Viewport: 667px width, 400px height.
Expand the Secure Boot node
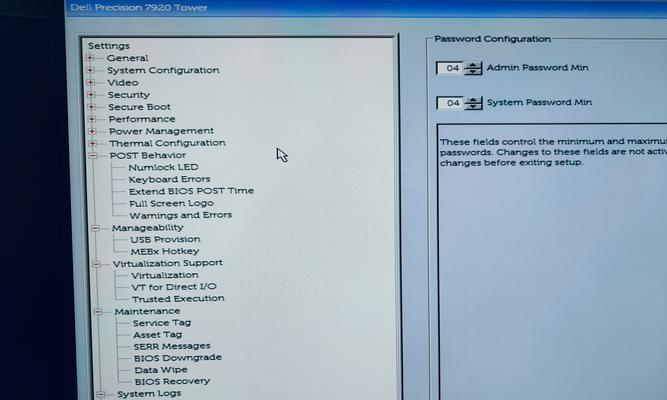coord(91,107)
